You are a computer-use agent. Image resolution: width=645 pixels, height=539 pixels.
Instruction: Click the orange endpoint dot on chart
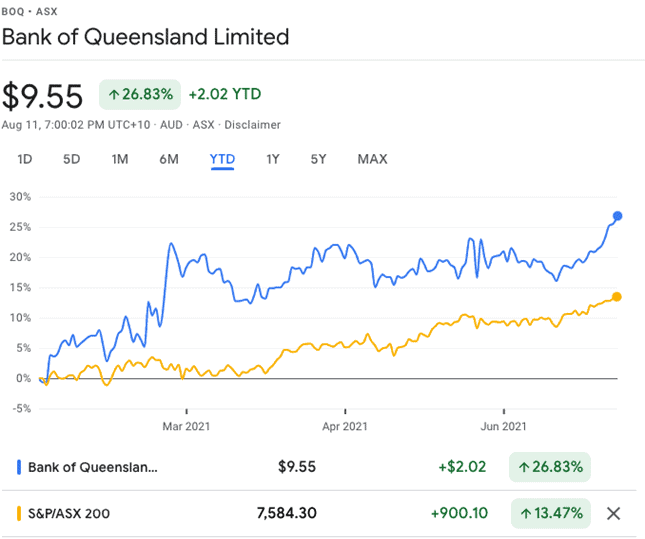[x=617, y=297]
